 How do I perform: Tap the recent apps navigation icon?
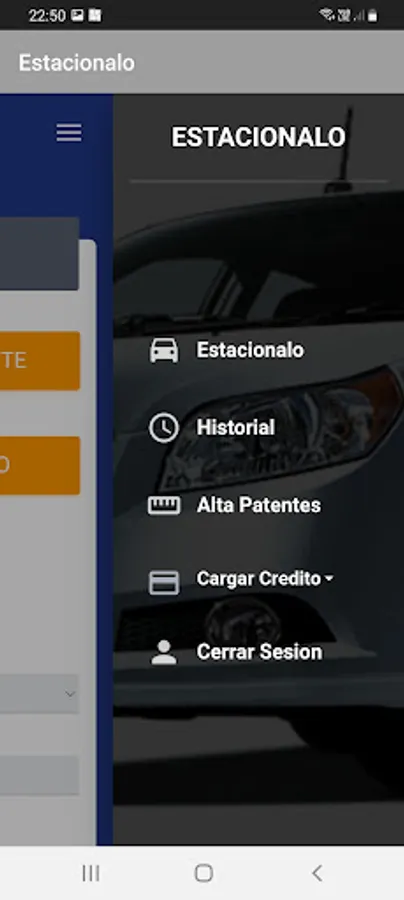(91, 873)
